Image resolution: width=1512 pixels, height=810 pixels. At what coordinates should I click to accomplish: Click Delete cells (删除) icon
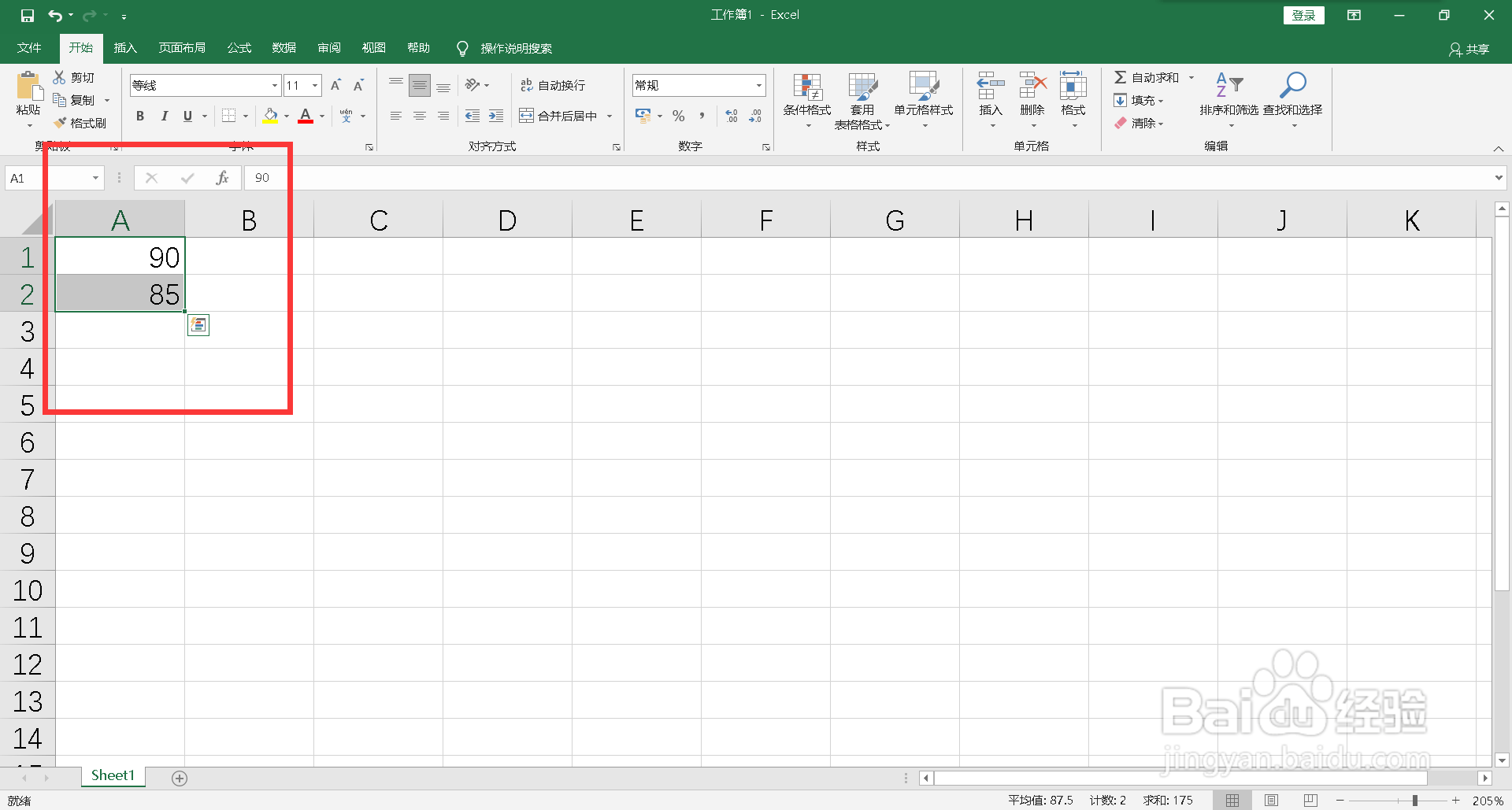[x=1032, y=85]
